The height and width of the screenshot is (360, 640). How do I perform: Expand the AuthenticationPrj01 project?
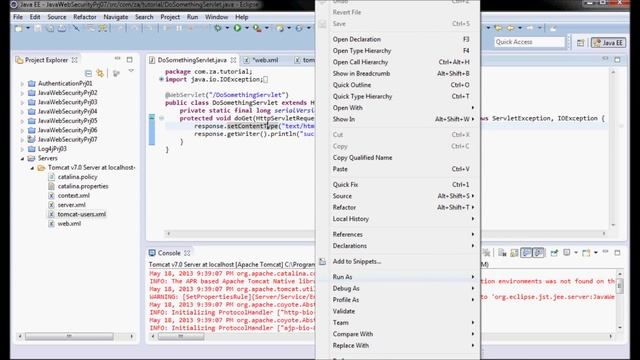(22, 84)
